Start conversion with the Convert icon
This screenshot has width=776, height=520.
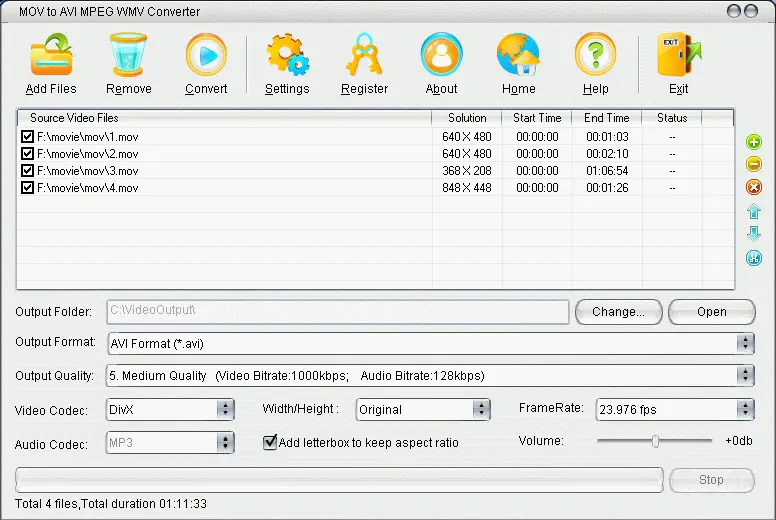click(x=206, y=56)
